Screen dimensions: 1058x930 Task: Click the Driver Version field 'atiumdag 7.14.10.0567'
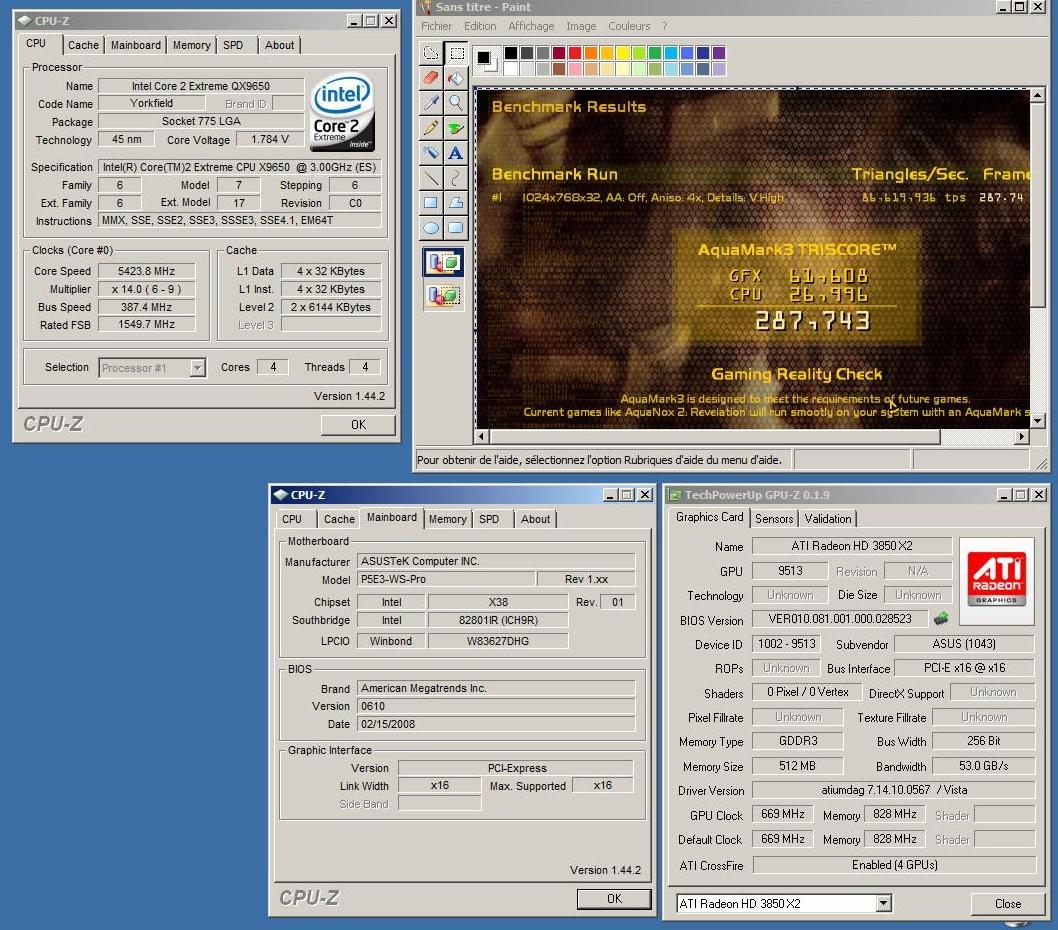[x=894, y=790]
